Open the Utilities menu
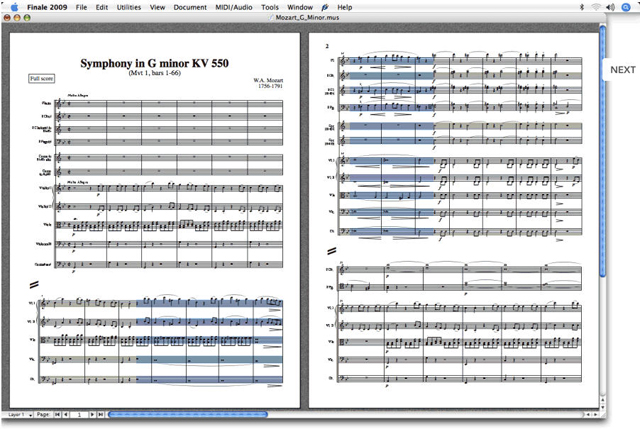This screenshot has height=429, width=640. pos(129,7)
